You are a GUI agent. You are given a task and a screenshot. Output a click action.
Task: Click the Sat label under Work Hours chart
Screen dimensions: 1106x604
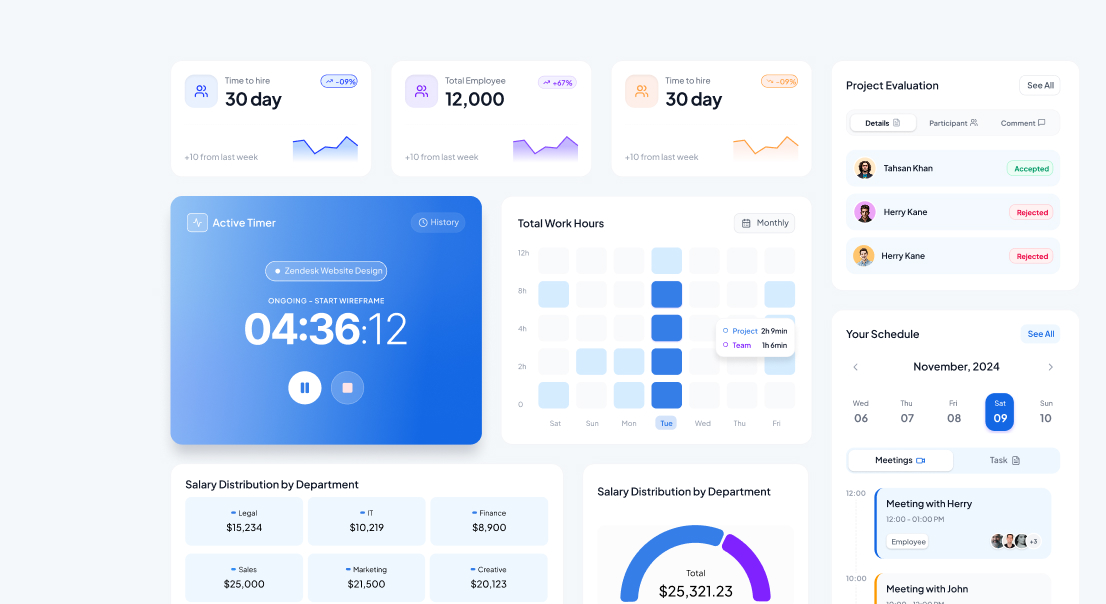click(555, 423)
